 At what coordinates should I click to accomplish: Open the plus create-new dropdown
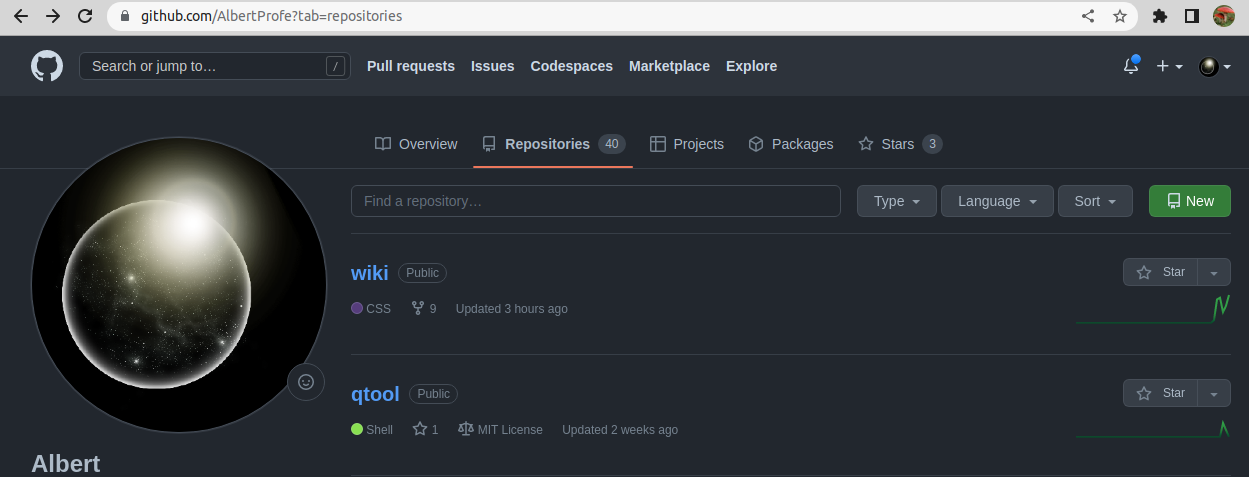point(1169,66)
